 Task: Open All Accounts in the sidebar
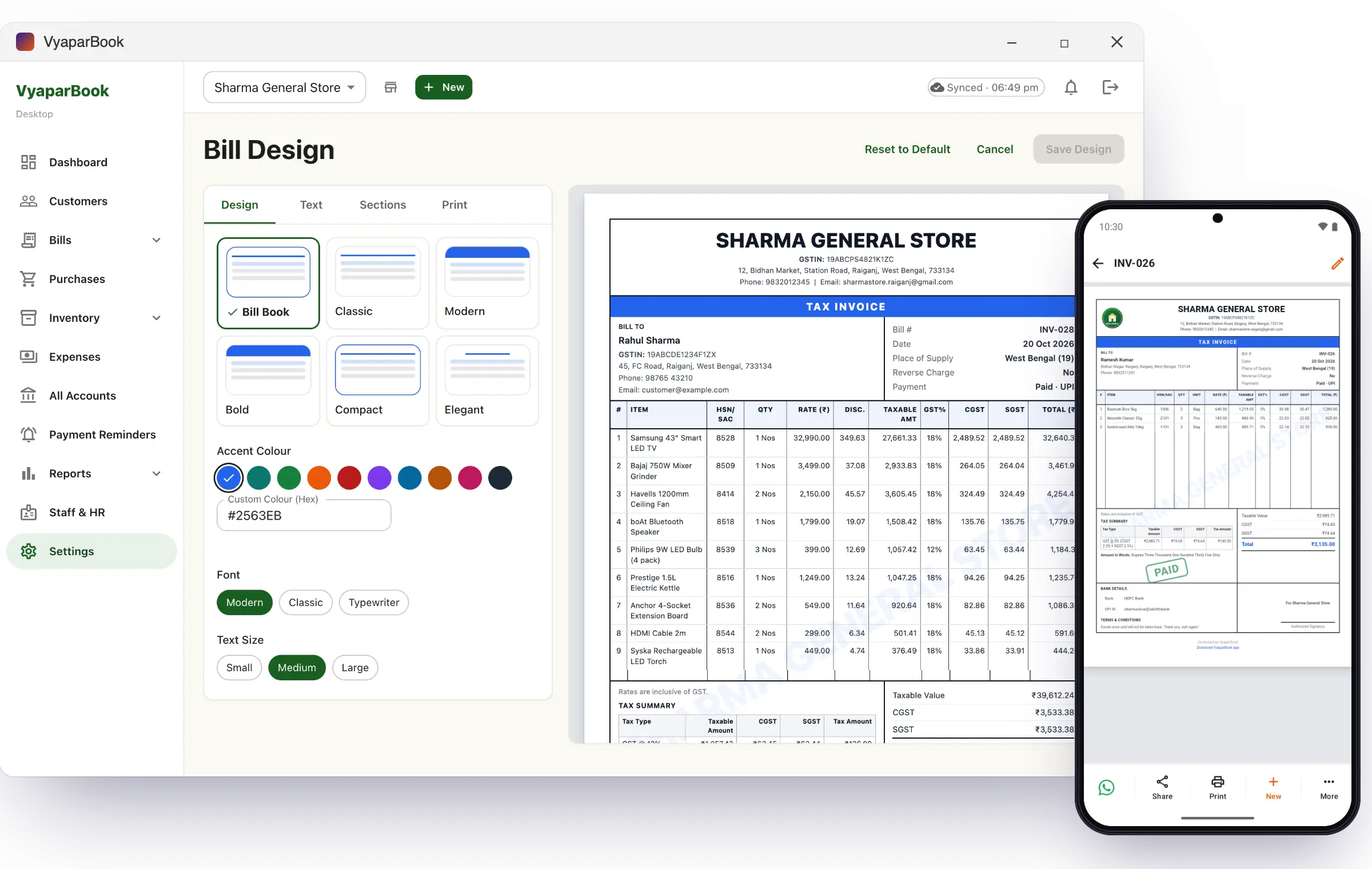[91, 396]
